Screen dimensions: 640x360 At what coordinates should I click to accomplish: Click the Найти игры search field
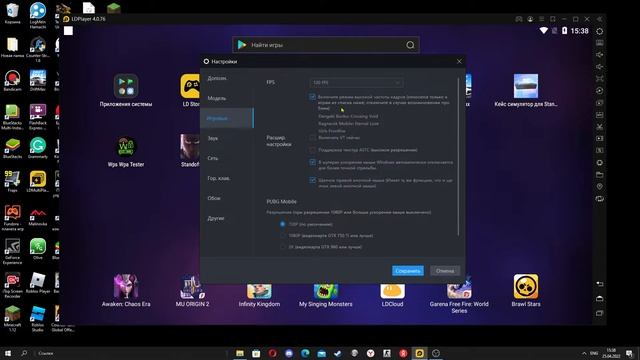click(x=326, y=45)
